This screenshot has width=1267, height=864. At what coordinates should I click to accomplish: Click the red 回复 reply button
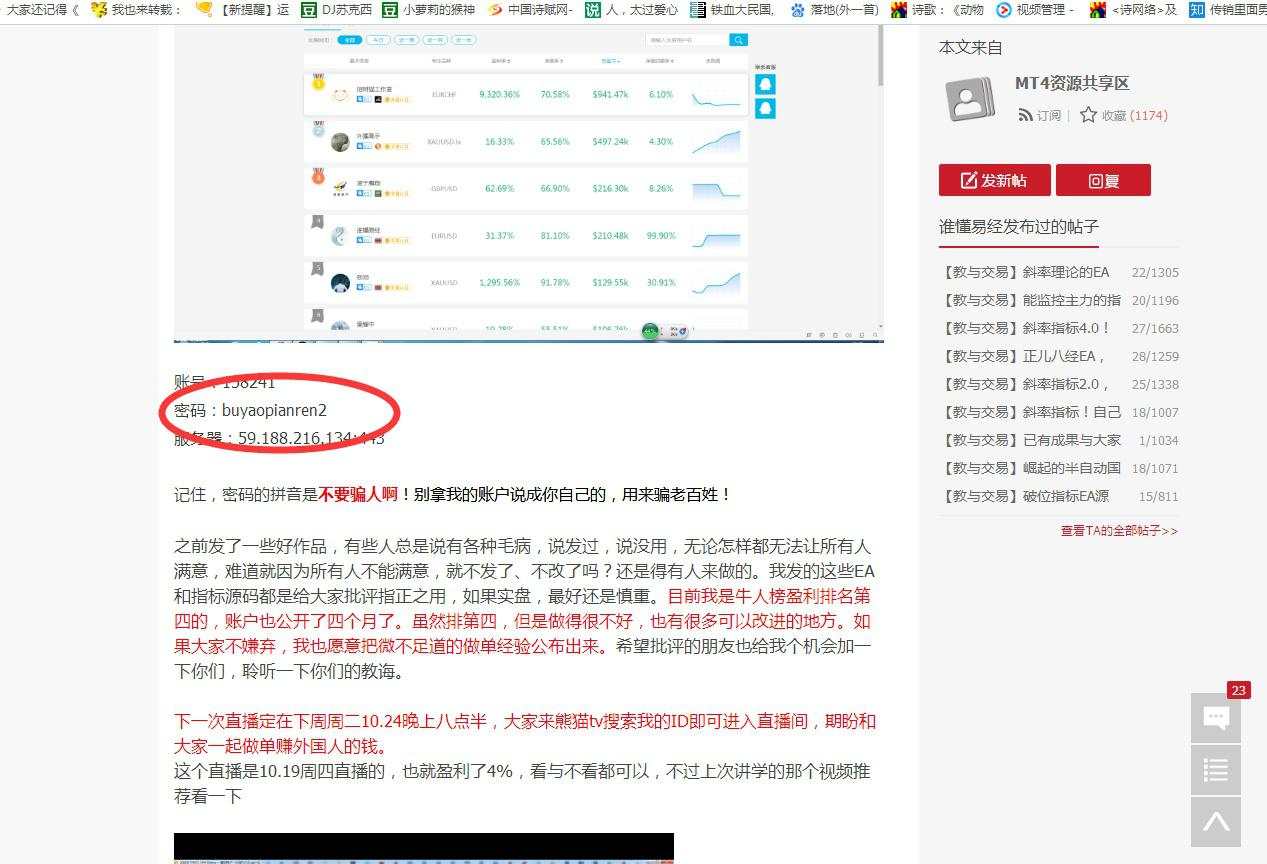(x=1103, y=180)
